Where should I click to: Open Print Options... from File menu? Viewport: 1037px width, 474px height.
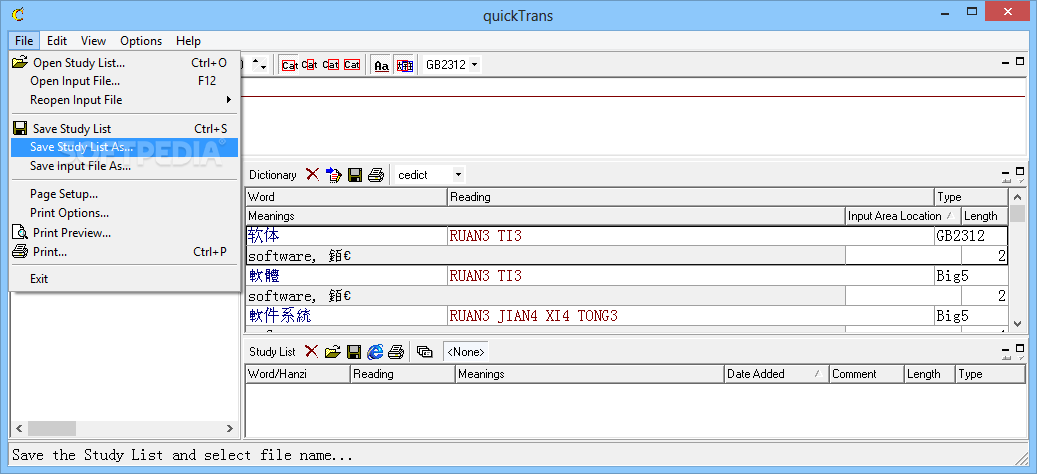tap(124, 213)
